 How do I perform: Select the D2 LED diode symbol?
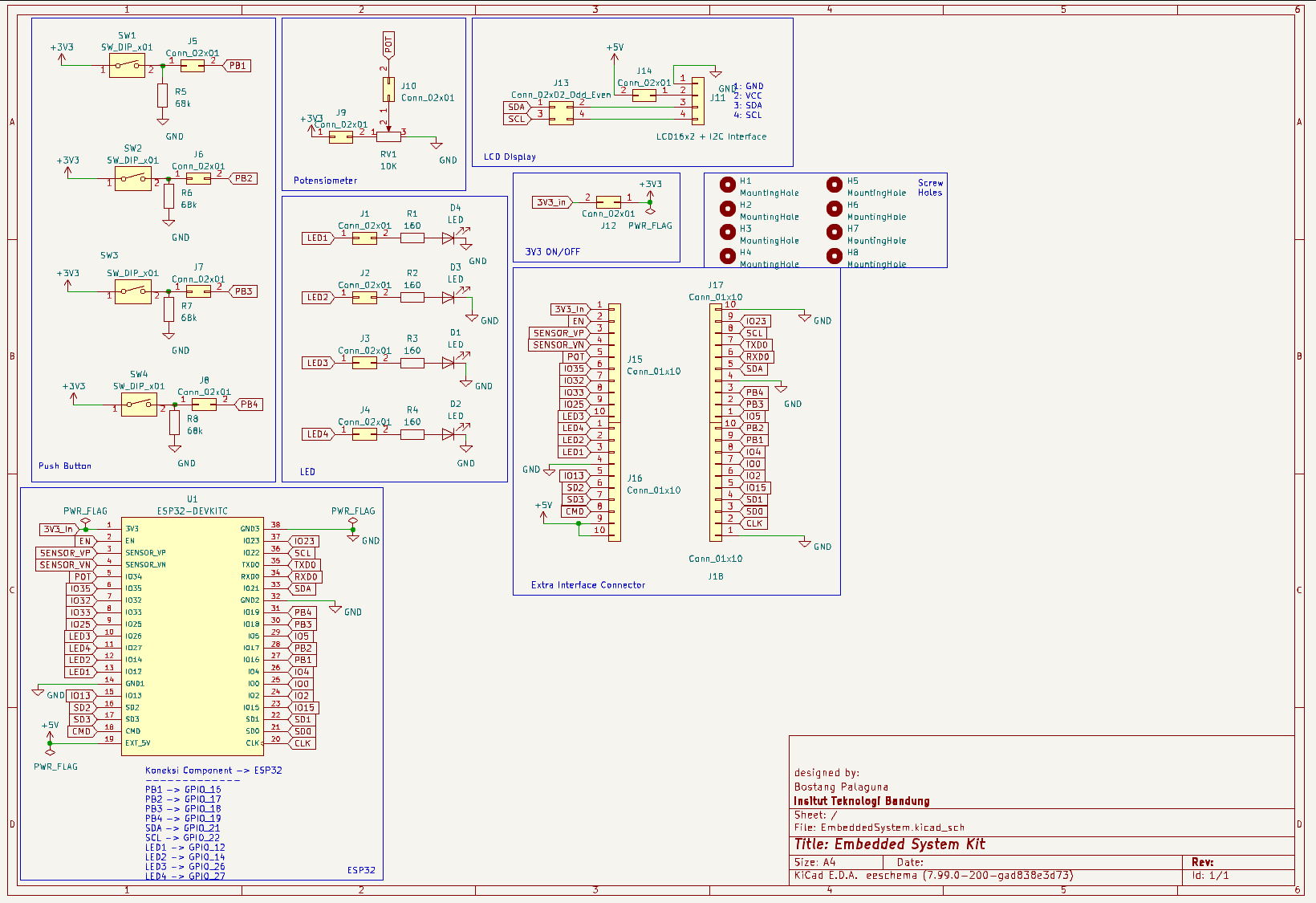click(449, 434)
